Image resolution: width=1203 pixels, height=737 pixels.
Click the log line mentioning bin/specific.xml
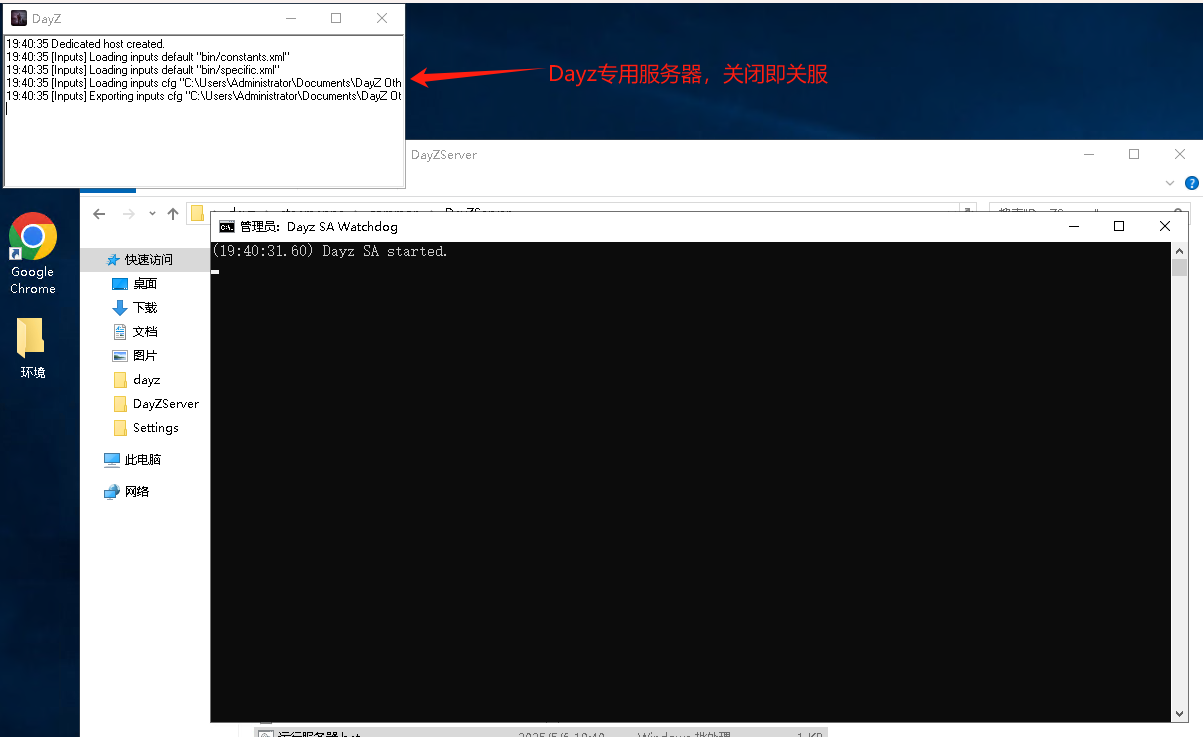pyautogui.click(x=143, y=70)
